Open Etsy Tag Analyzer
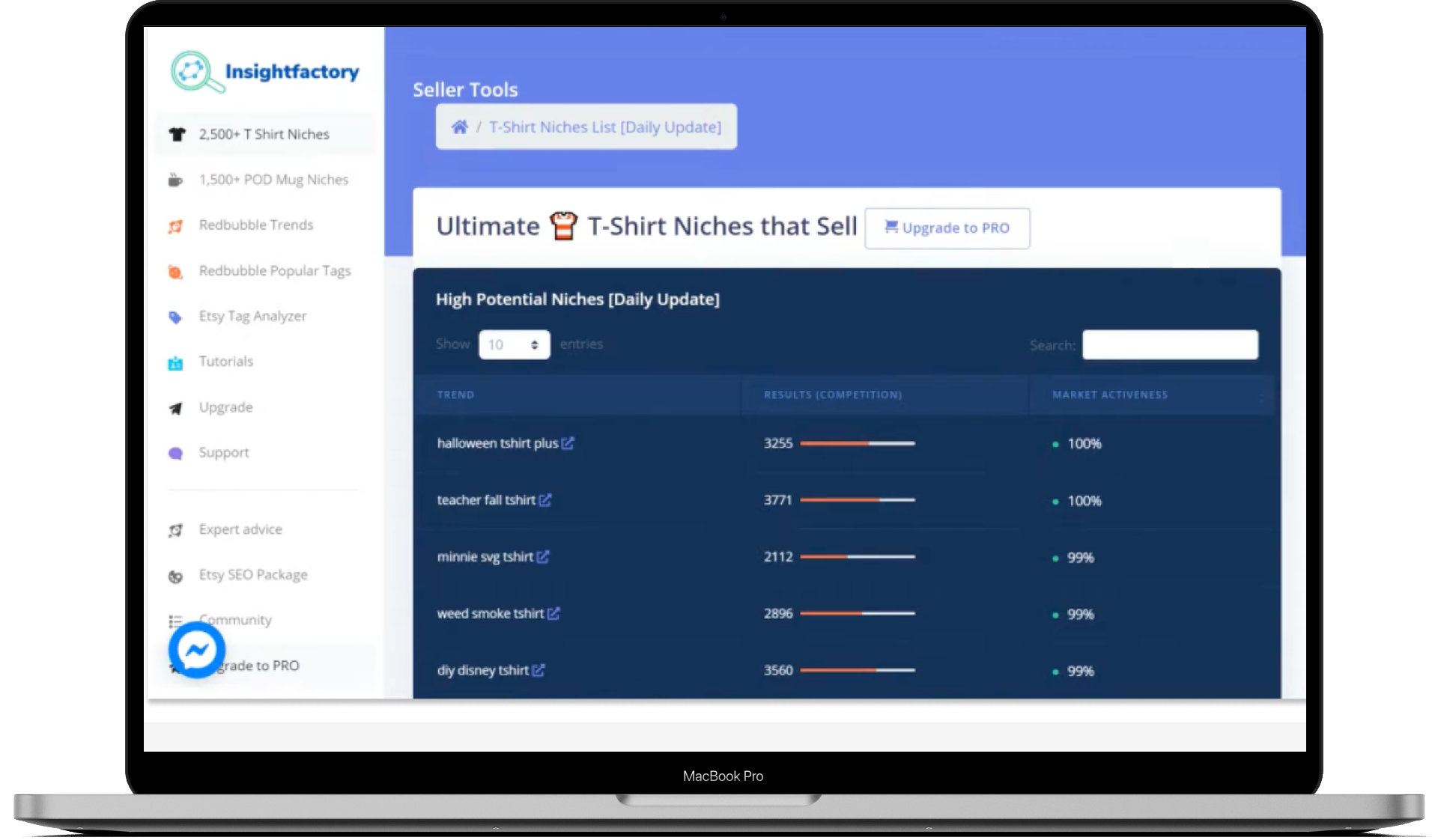 click(252, 317)
